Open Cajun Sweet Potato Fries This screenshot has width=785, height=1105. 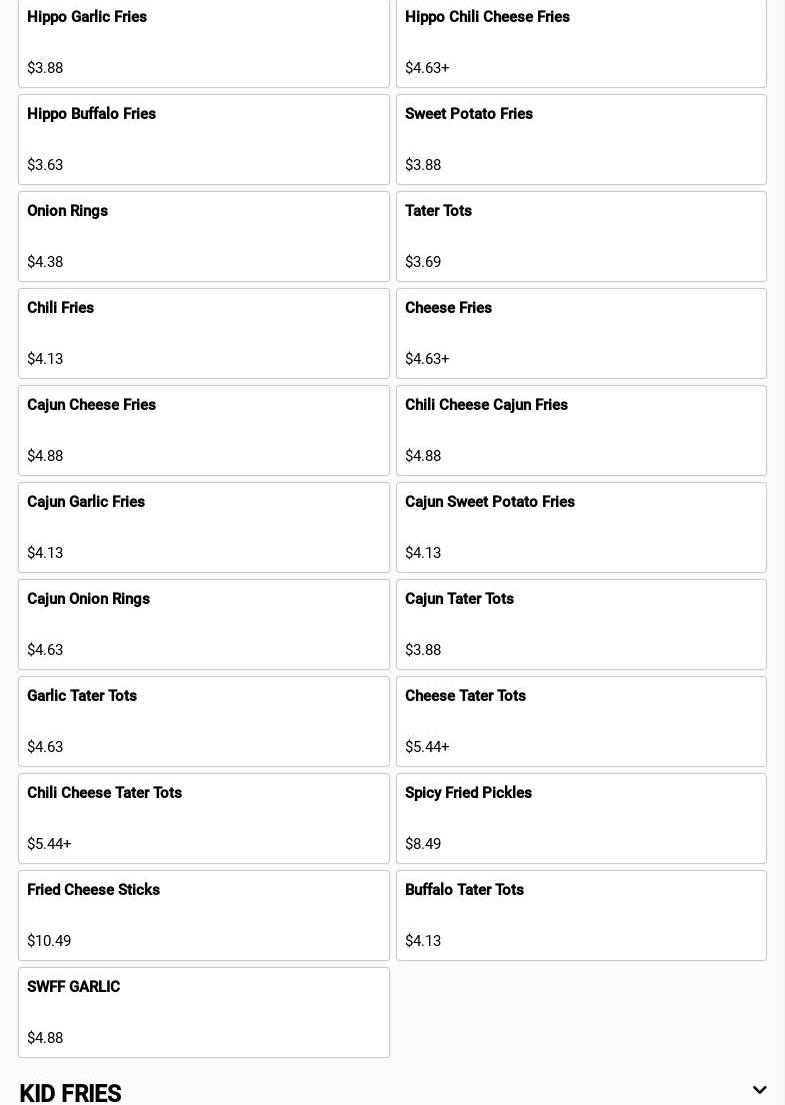click(x=581, y=527)
